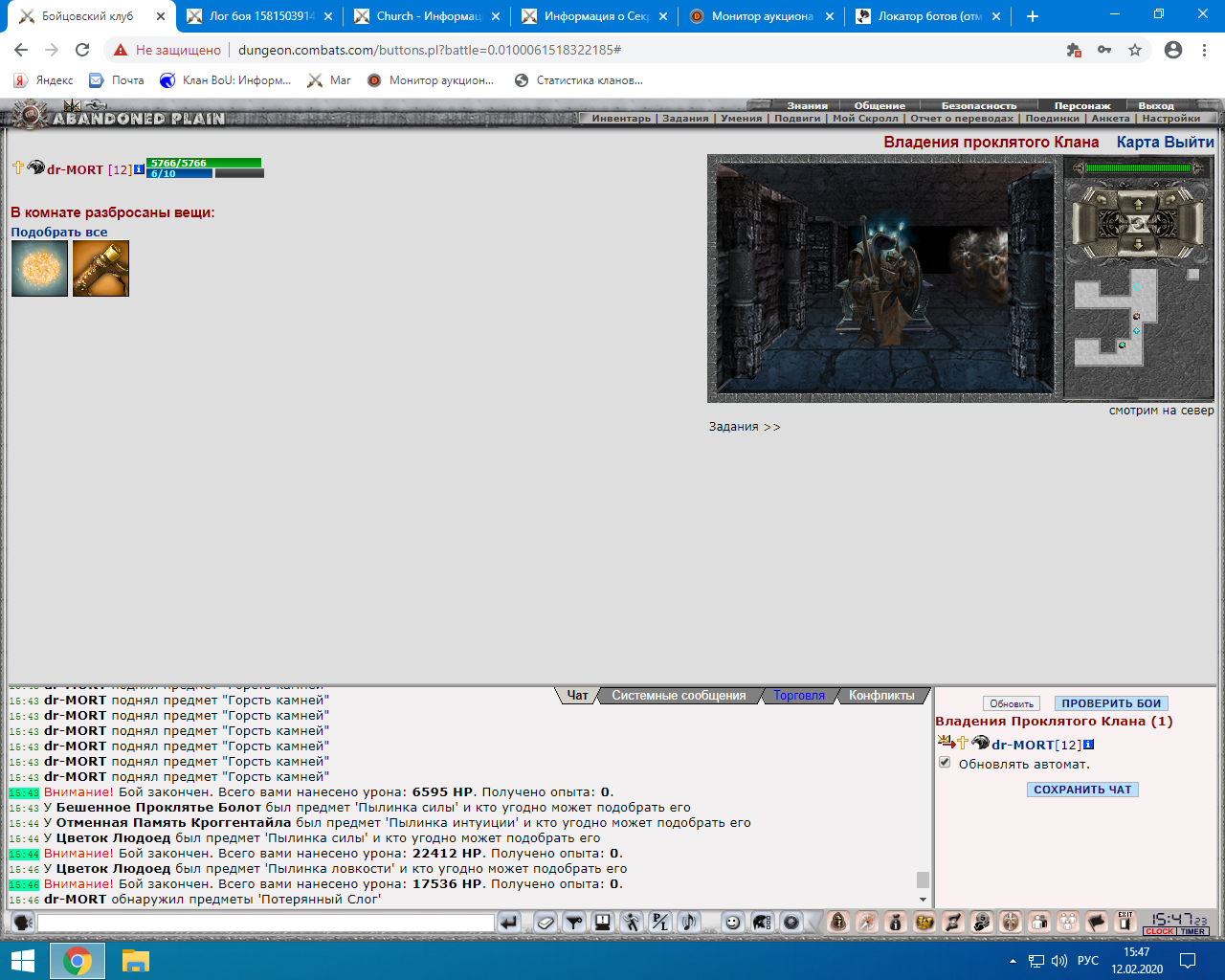The width and height of the screenshot is (1225, 980).
Task: Click the helmet icon in chat toolbar
Action: click(x=762, y=922)
